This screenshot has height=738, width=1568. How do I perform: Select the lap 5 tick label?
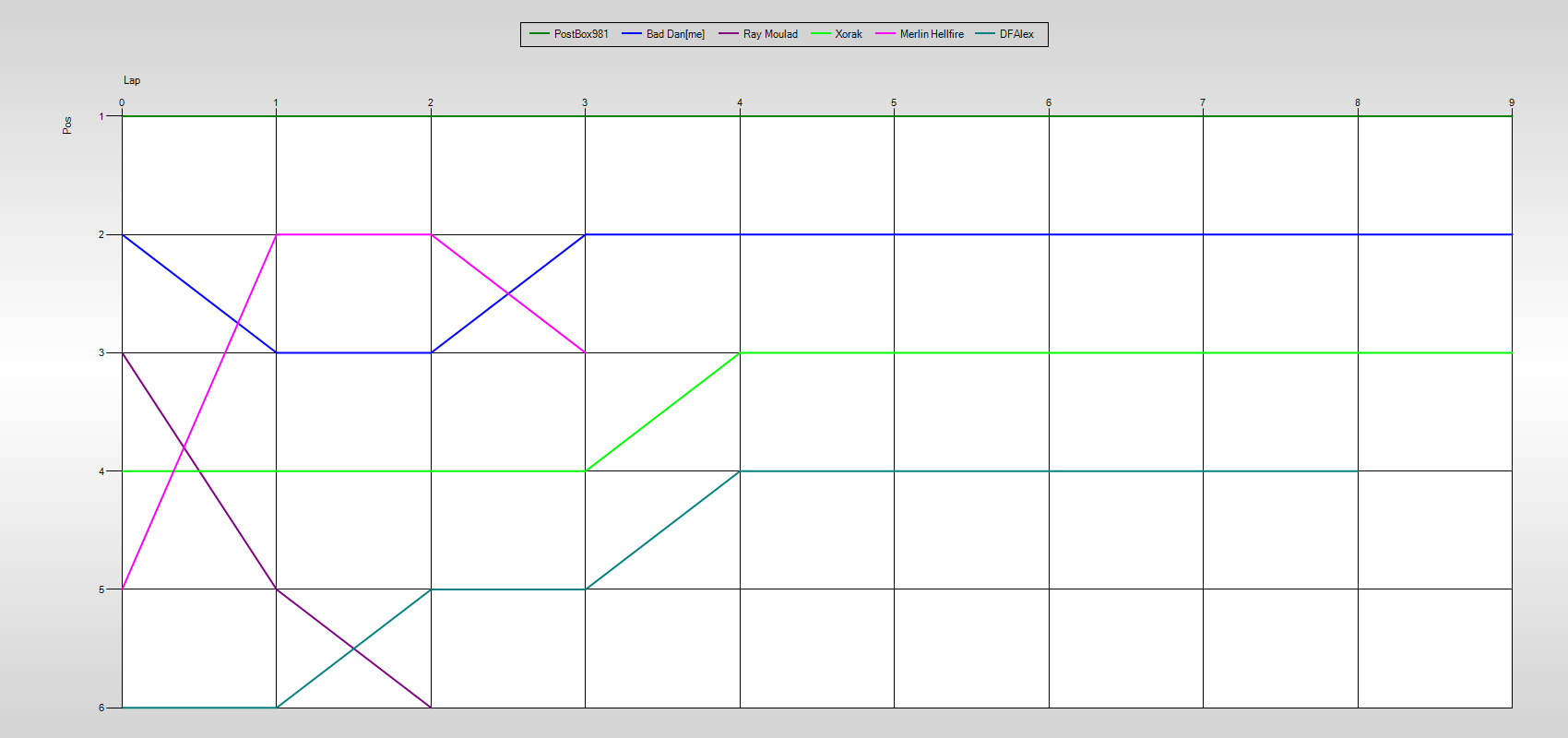(894, 102)
